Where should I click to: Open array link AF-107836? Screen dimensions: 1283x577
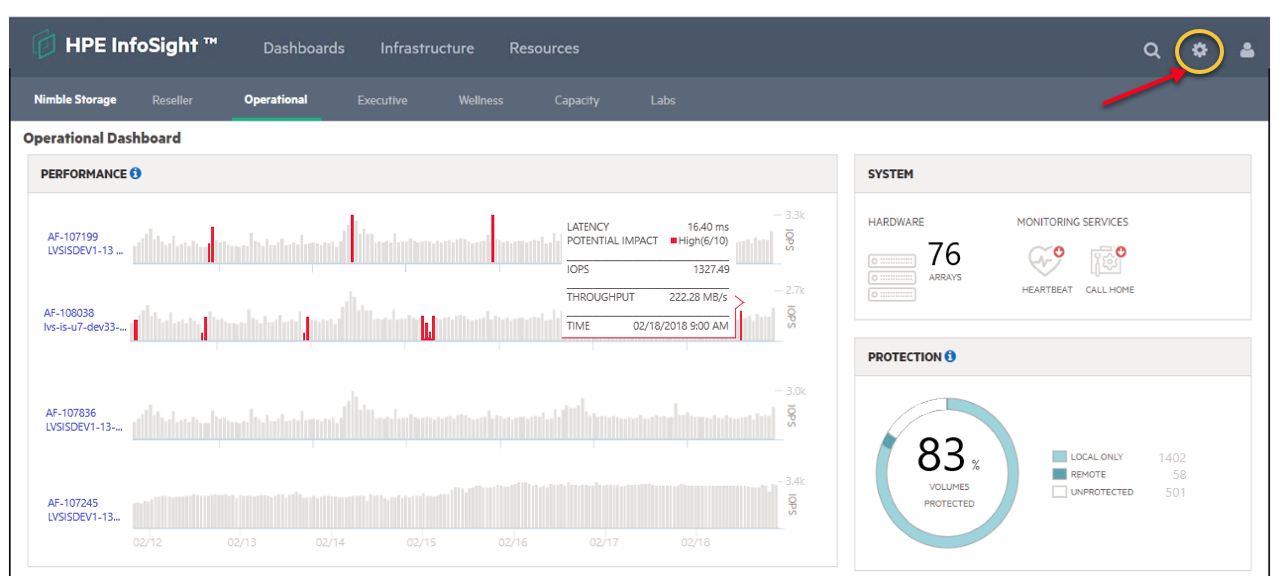click(71, 413)
